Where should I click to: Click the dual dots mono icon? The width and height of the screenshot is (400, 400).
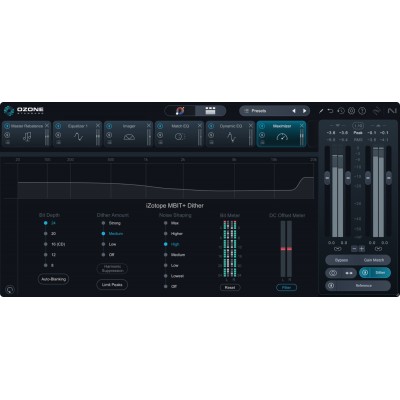349,273
